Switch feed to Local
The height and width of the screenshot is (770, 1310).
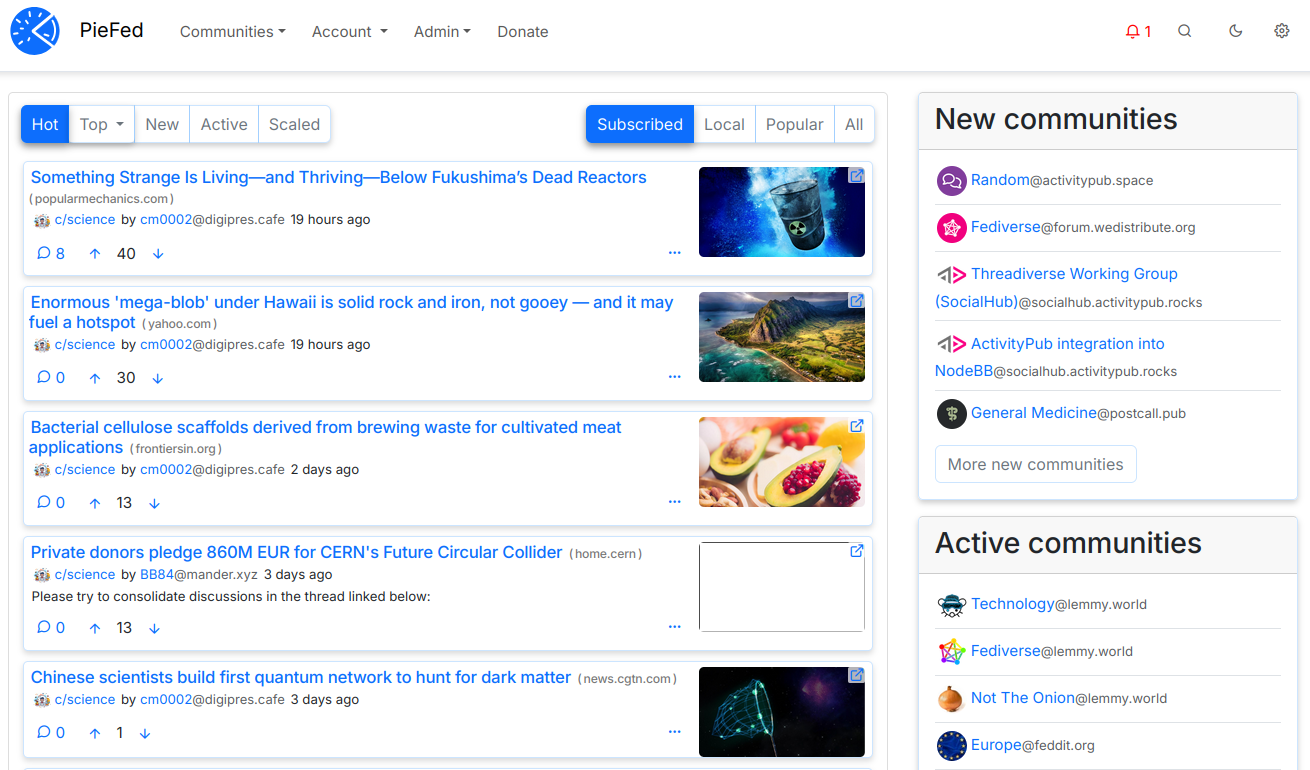pyautogui.click(x=724, y=125)
